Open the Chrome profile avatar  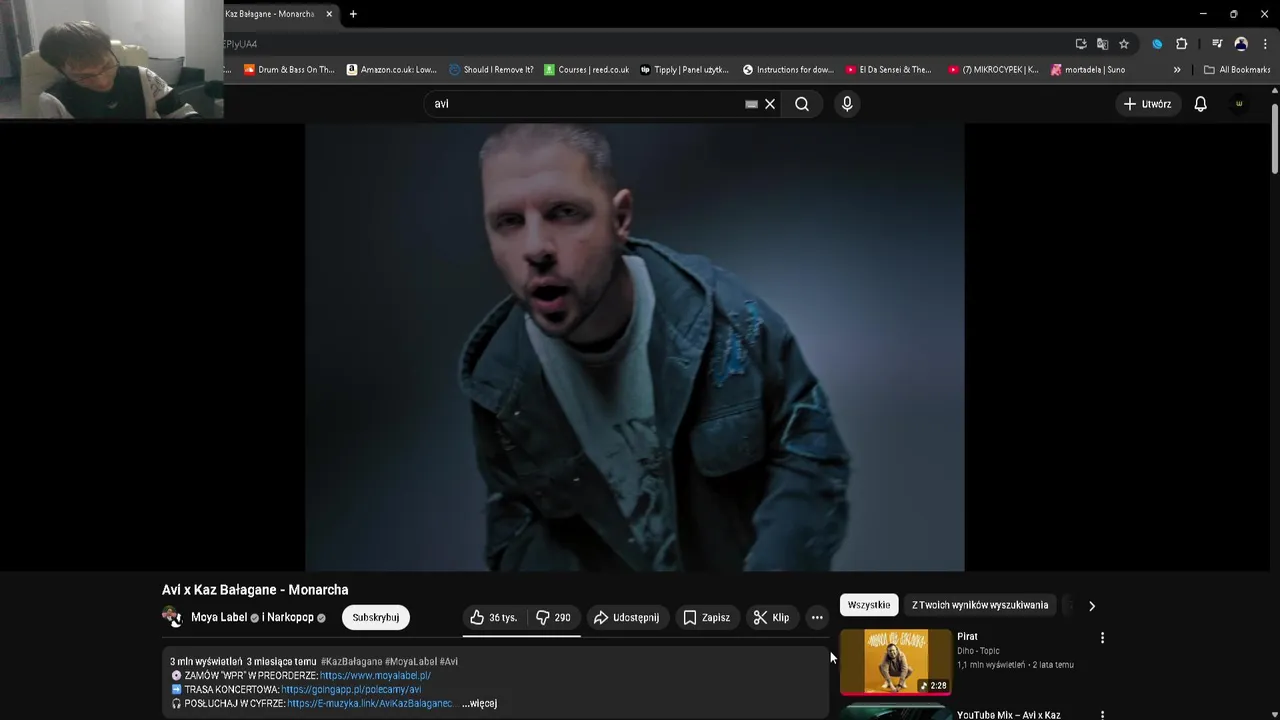1241,44
